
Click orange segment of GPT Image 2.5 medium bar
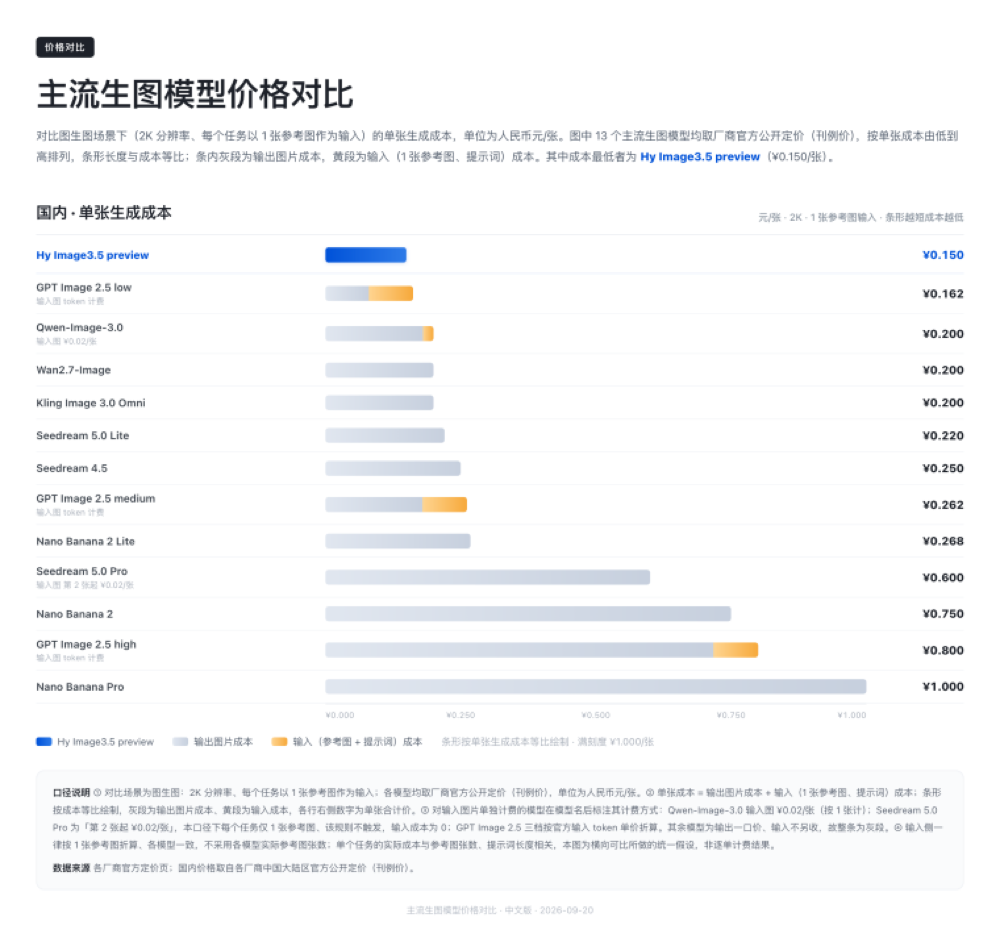(445, 504)
